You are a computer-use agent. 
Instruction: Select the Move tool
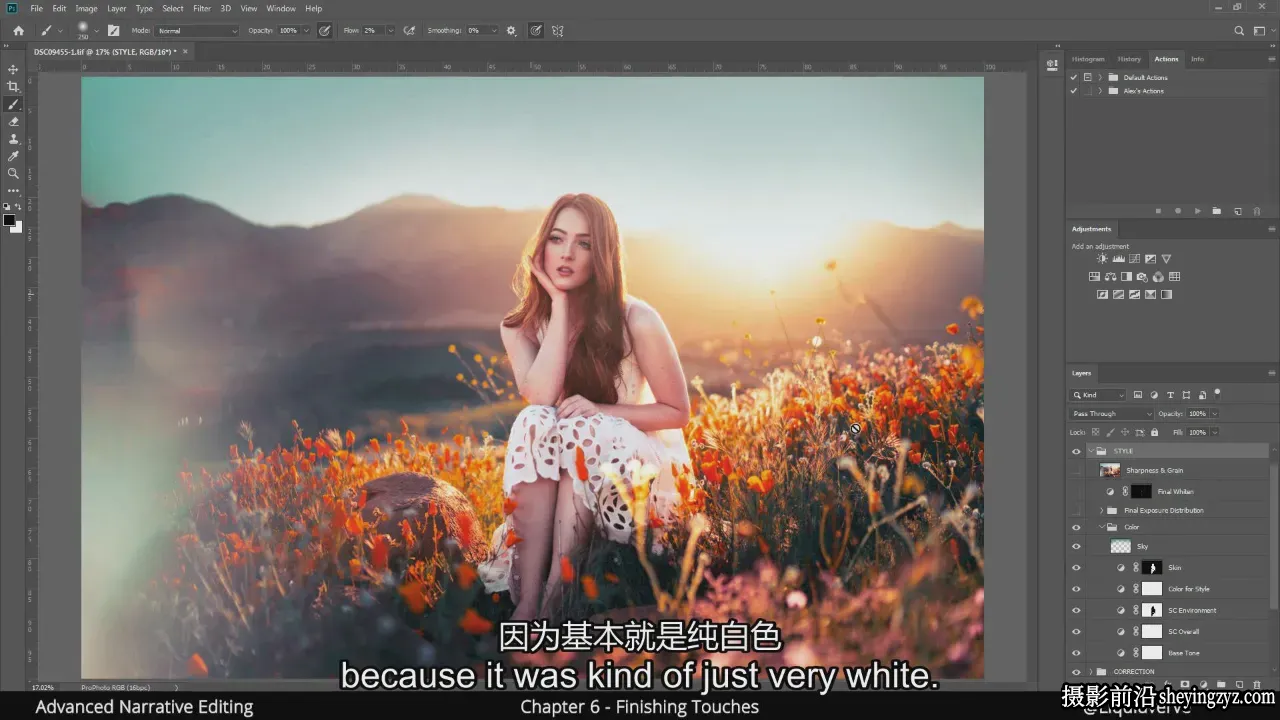(x=13, y=69)
